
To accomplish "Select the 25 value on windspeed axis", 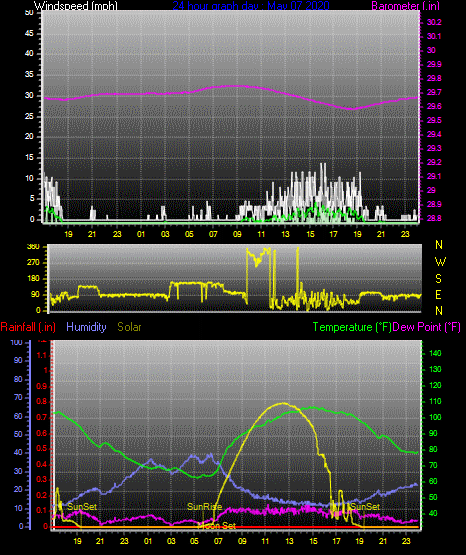I will 29,116.
